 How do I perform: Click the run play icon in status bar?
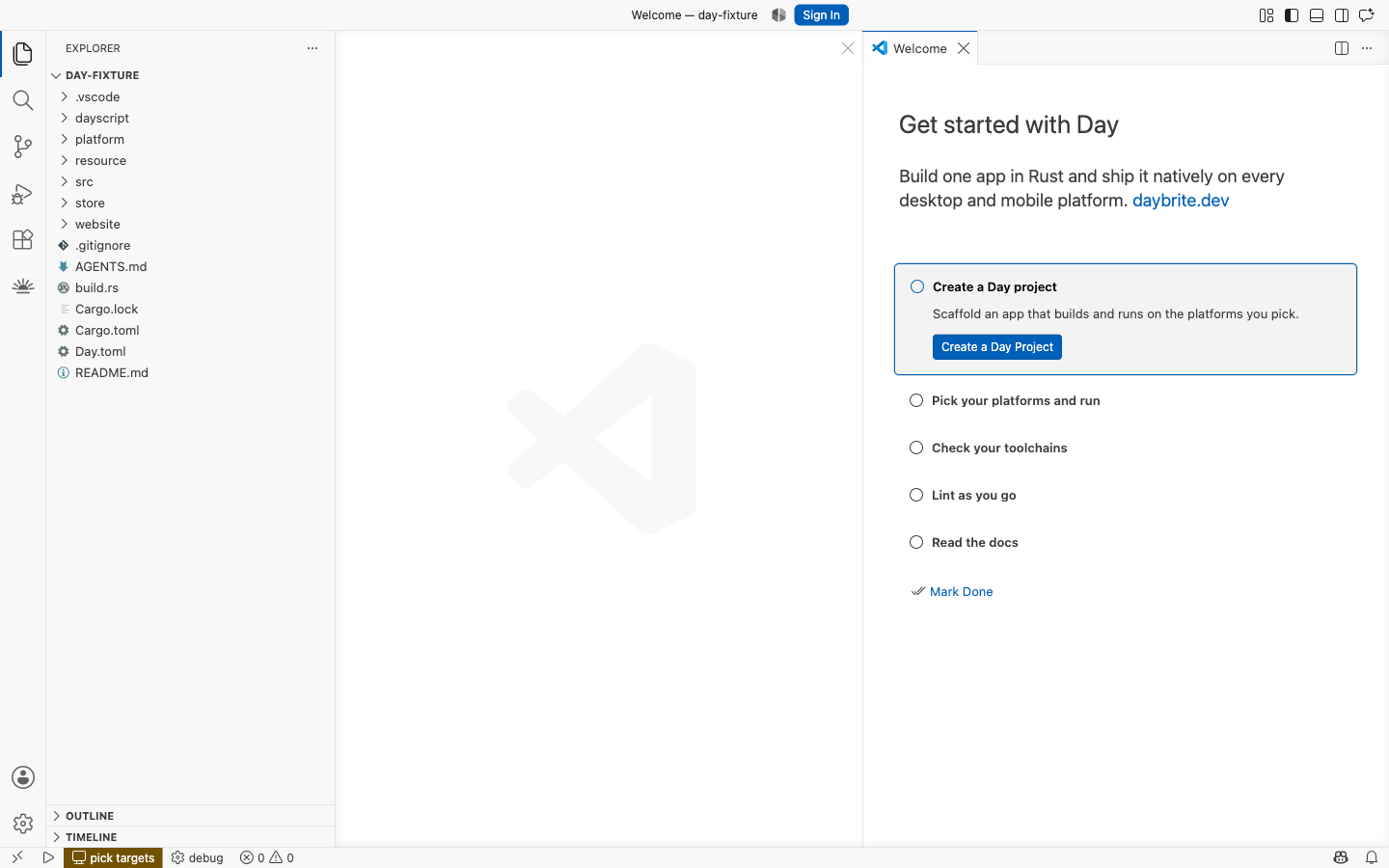point(48,857)
